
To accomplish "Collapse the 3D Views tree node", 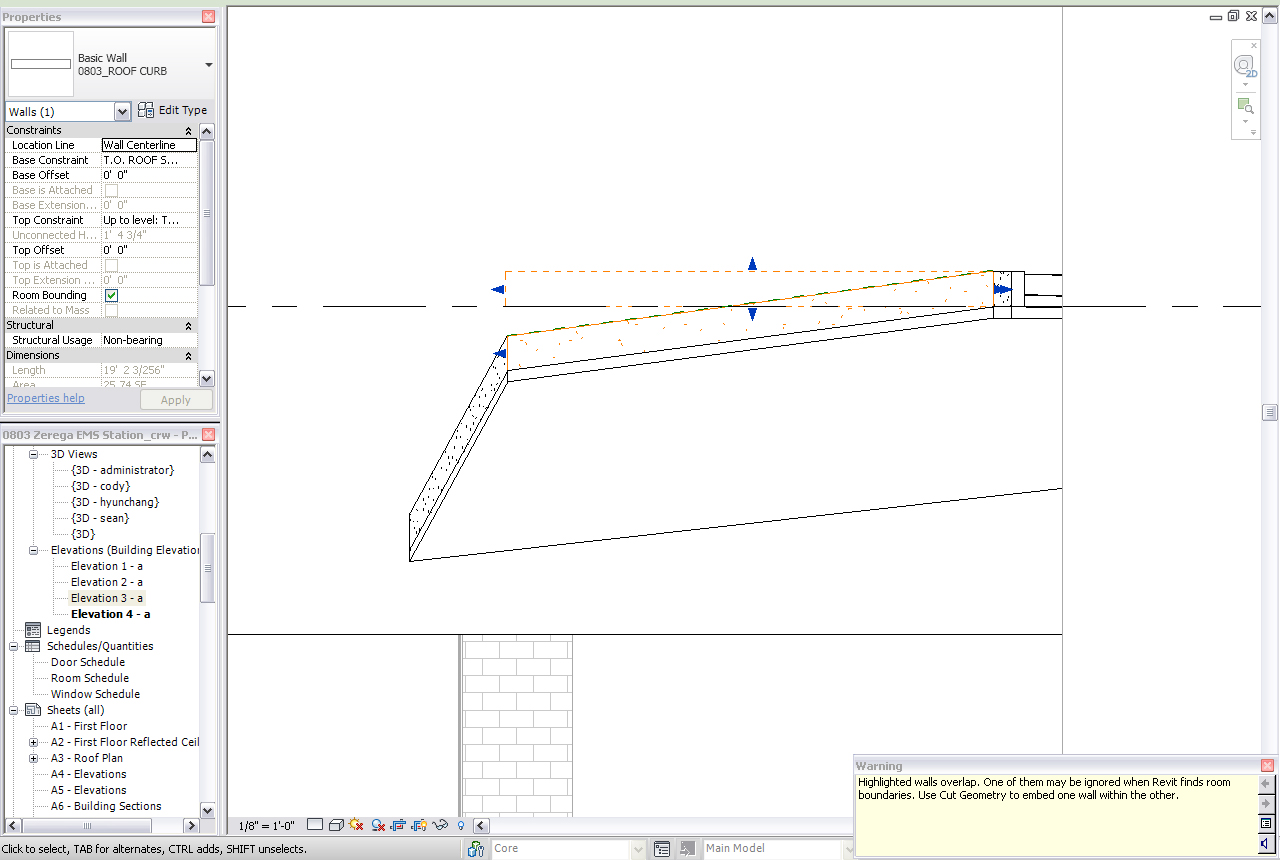I will coord(33,454).
